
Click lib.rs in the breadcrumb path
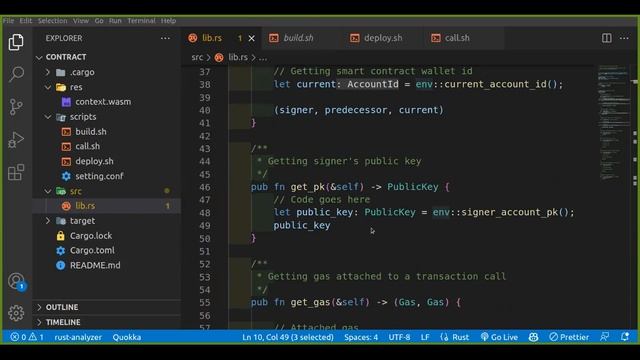pyautogui.click(x=238, y=58)
